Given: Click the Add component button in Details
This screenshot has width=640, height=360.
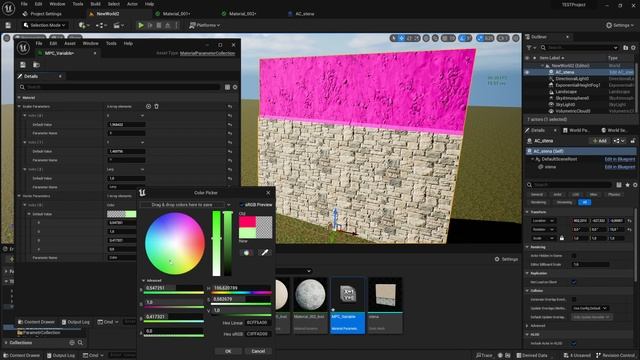Looking at the screenshot, I should [599, 141].
